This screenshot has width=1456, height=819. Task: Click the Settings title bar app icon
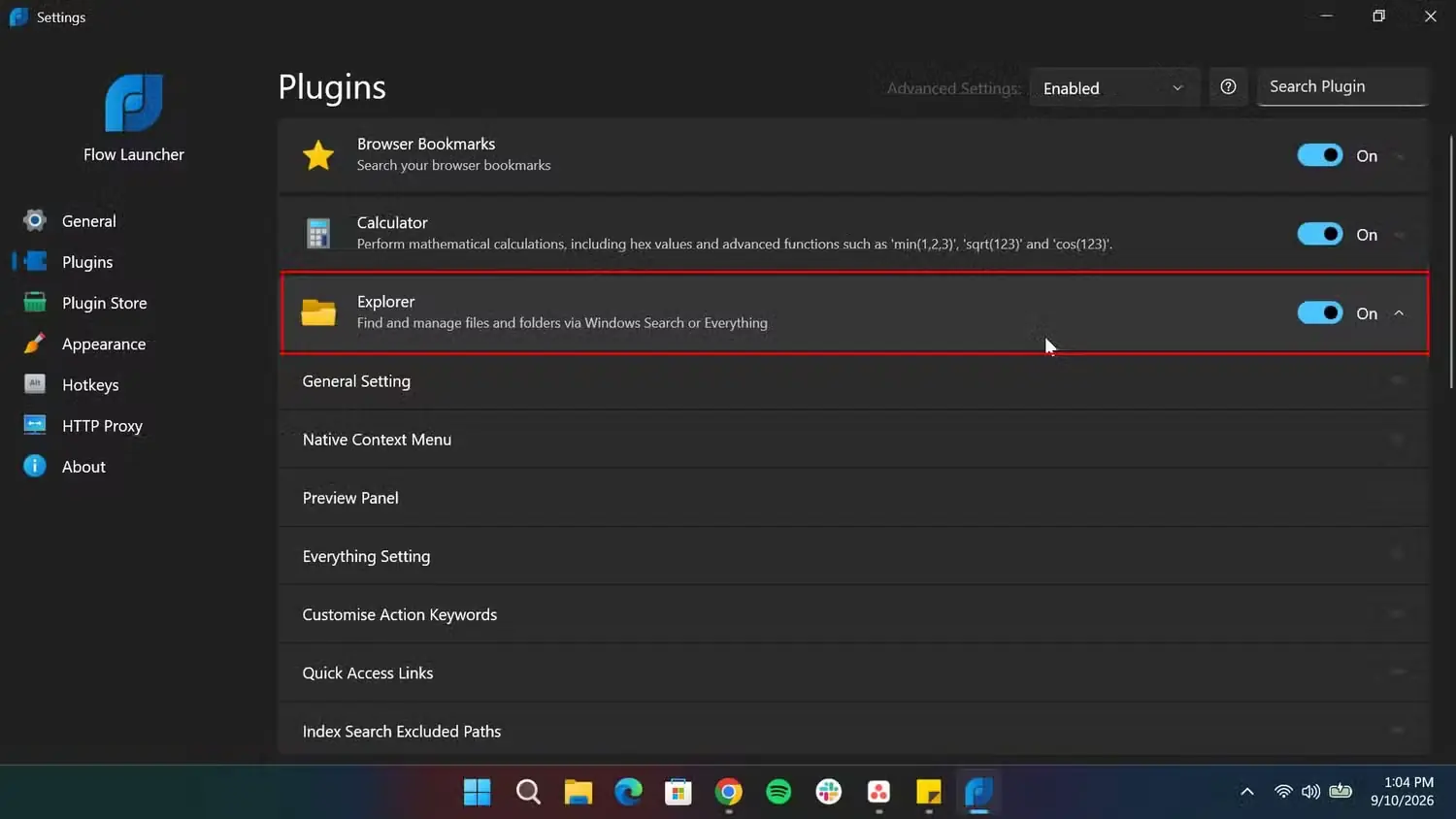(18, 16)
